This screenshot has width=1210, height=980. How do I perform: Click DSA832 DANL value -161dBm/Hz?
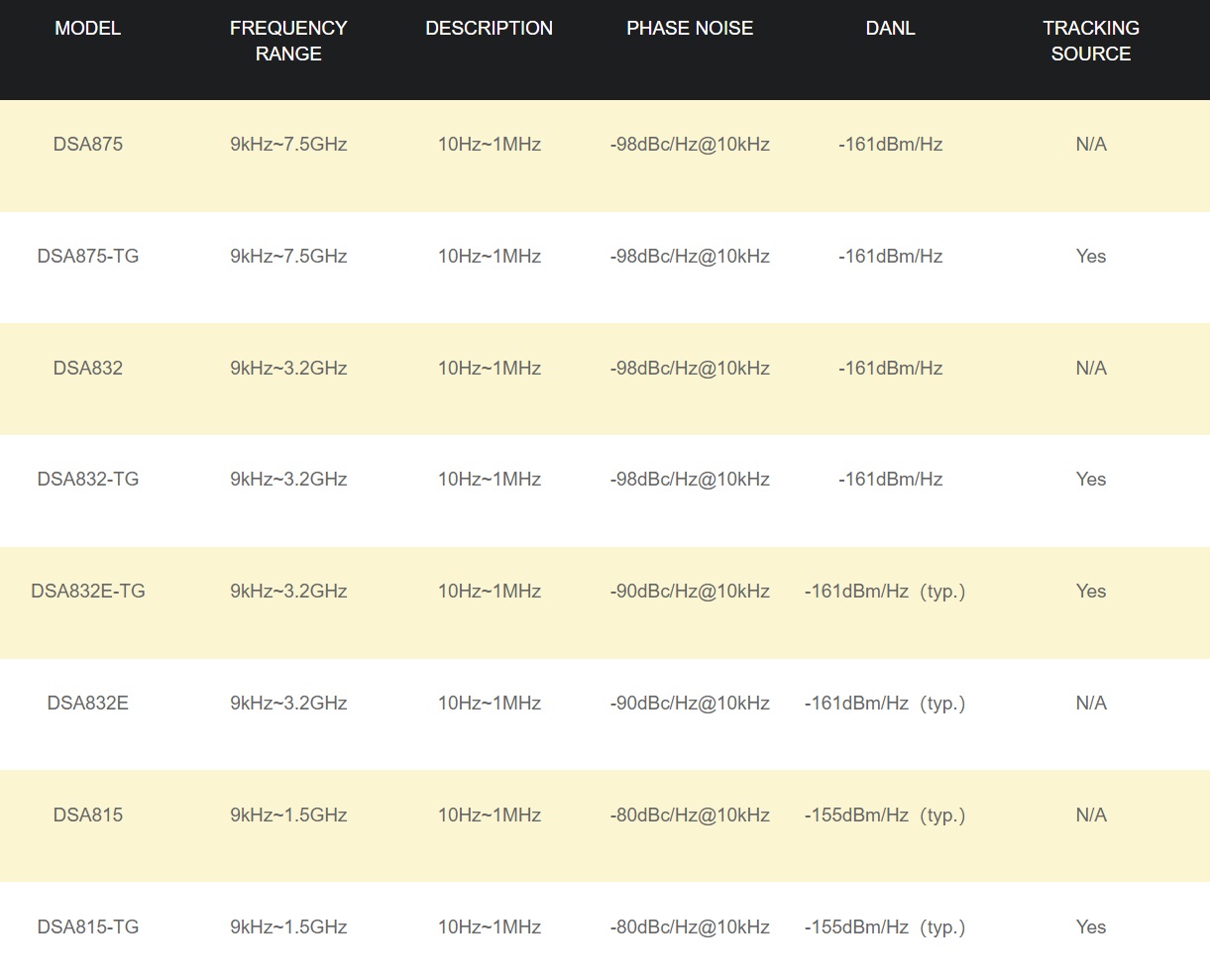click(x=891, y=369)
